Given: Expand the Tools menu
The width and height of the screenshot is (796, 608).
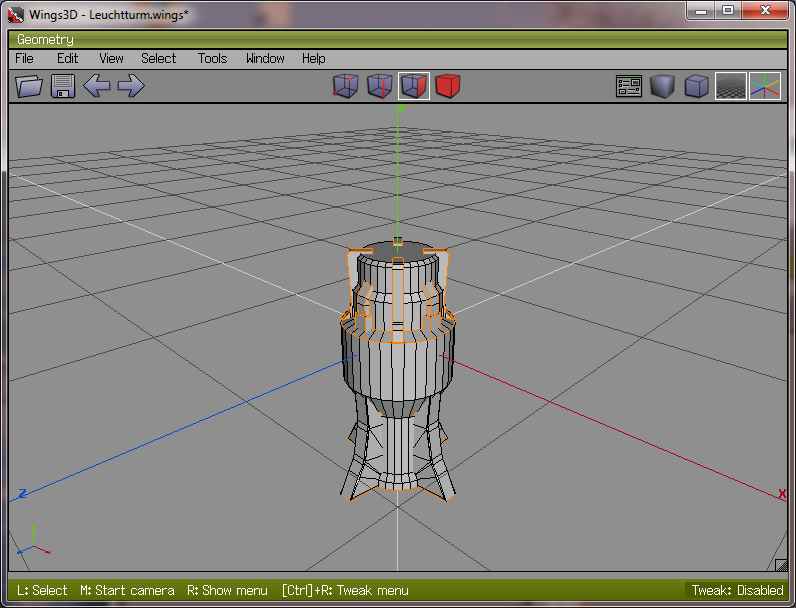Looking at the screenshot, I should [212, 59].
